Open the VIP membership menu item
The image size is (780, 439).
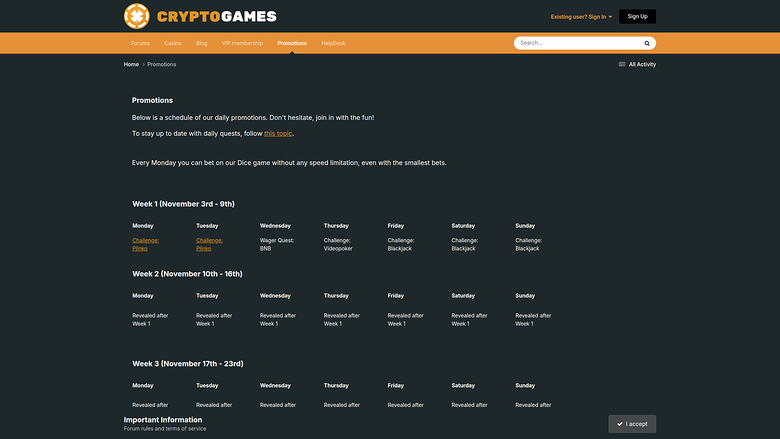(x=242, y=43)
